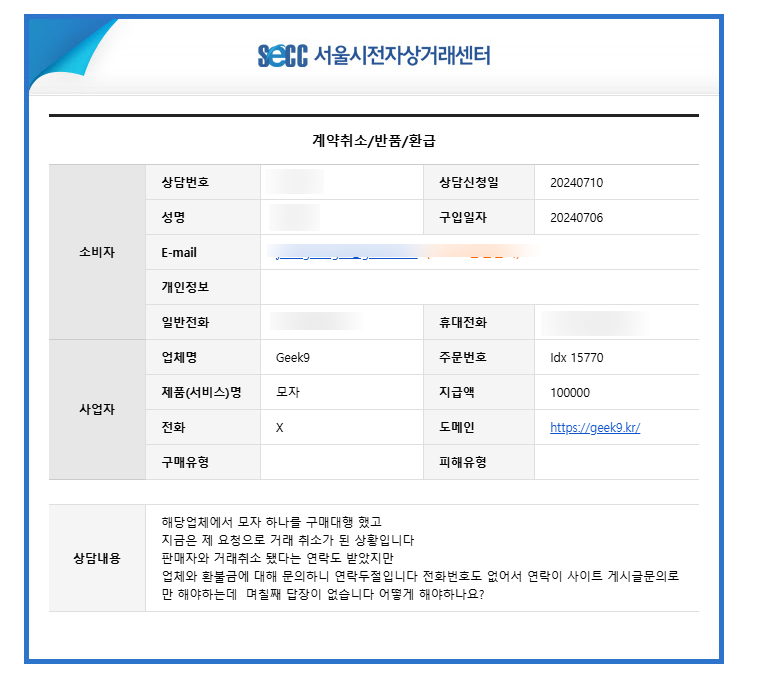761x692 pixels.
Task: Click the 상담번호 label cell
Action: tap(203, 182)
